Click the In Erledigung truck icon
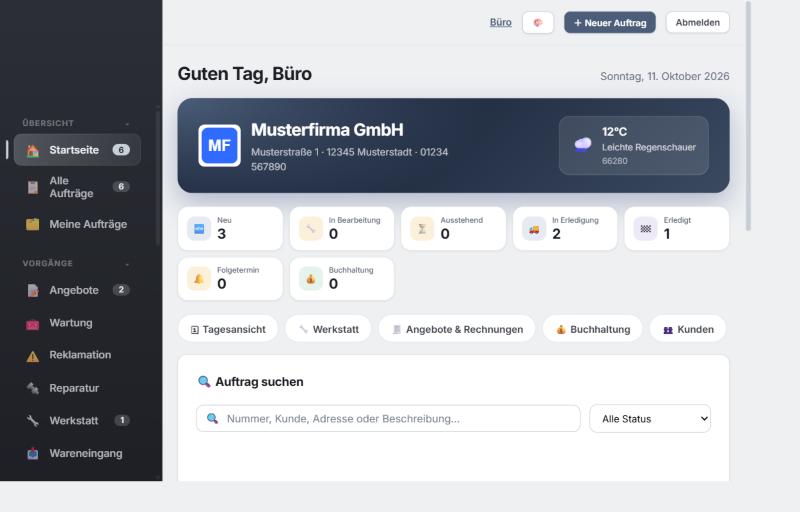 tap(534, 229)
